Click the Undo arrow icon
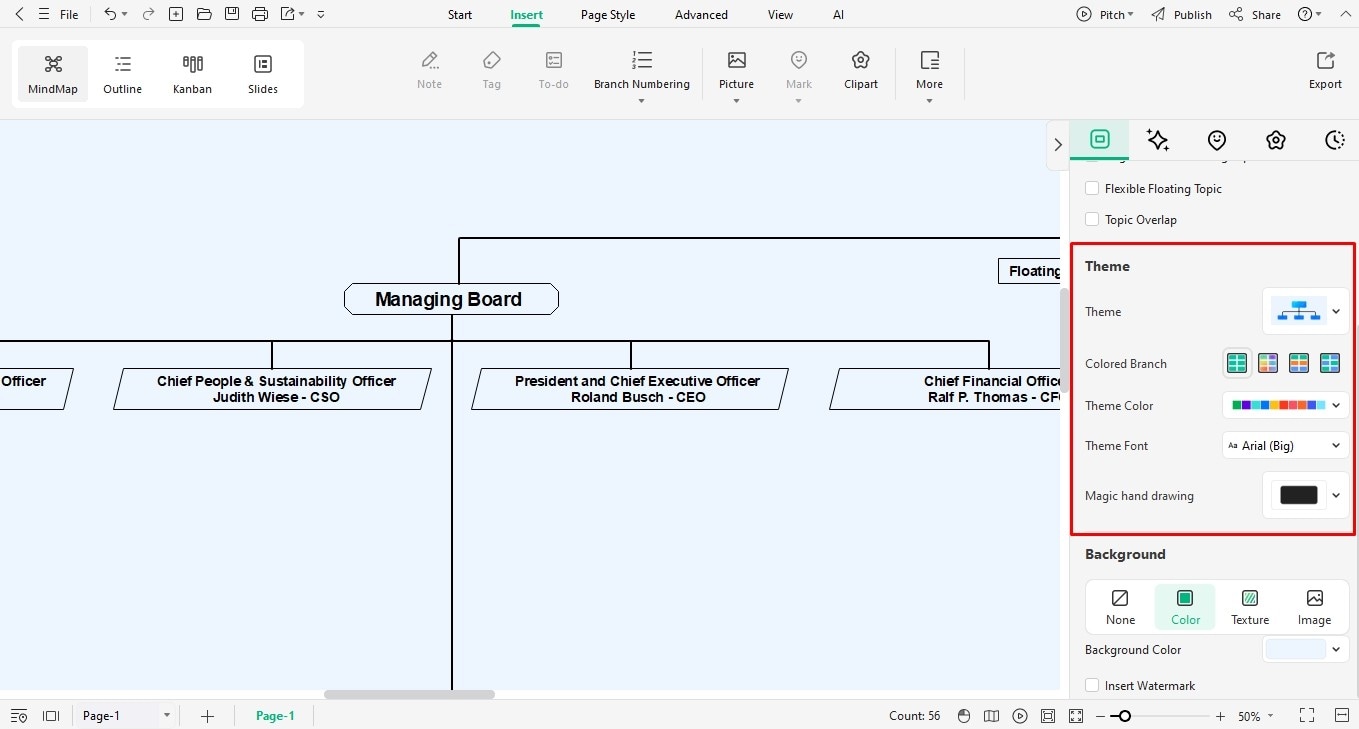 click(110, 14)
